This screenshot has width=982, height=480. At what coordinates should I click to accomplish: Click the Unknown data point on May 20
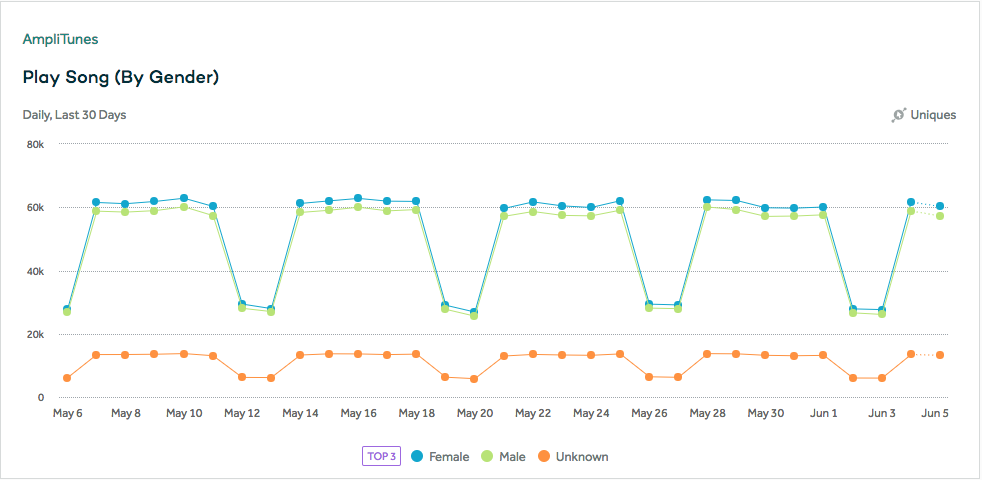pyautogui.click(x=474, y=379)
